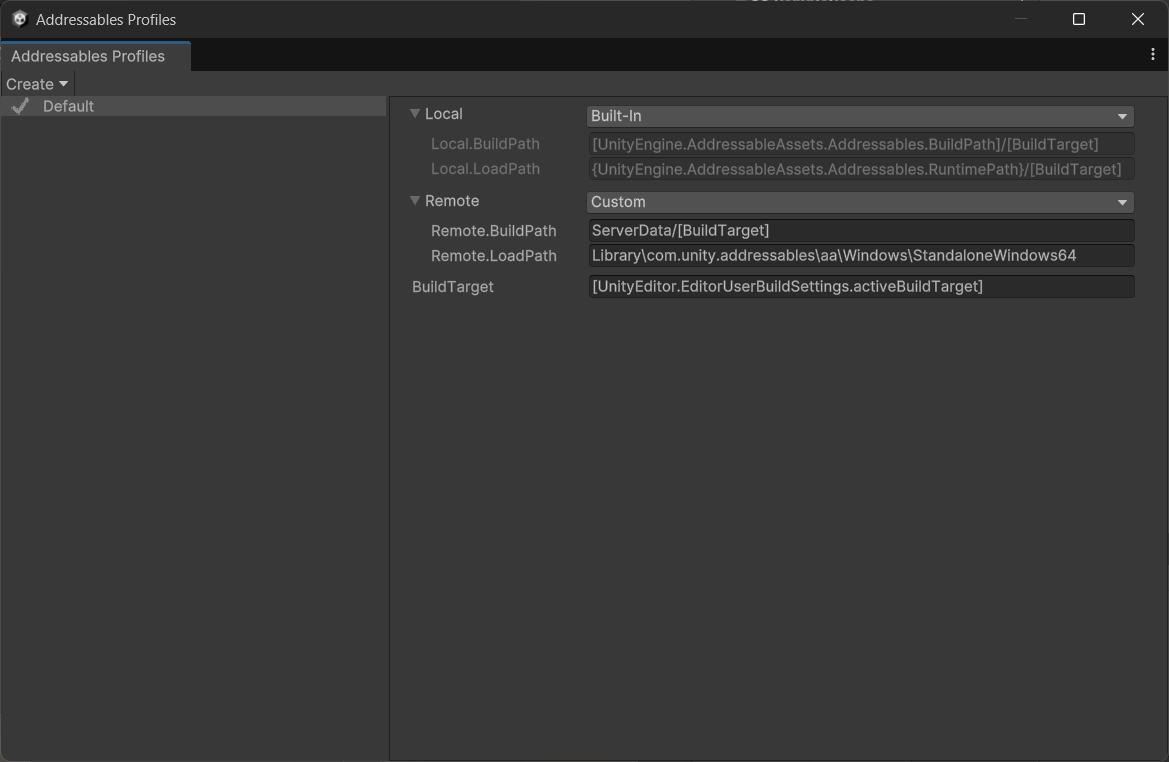1169x762 pixels.
Task: Click the Local.BuildPath label
Action: (485, 144)
